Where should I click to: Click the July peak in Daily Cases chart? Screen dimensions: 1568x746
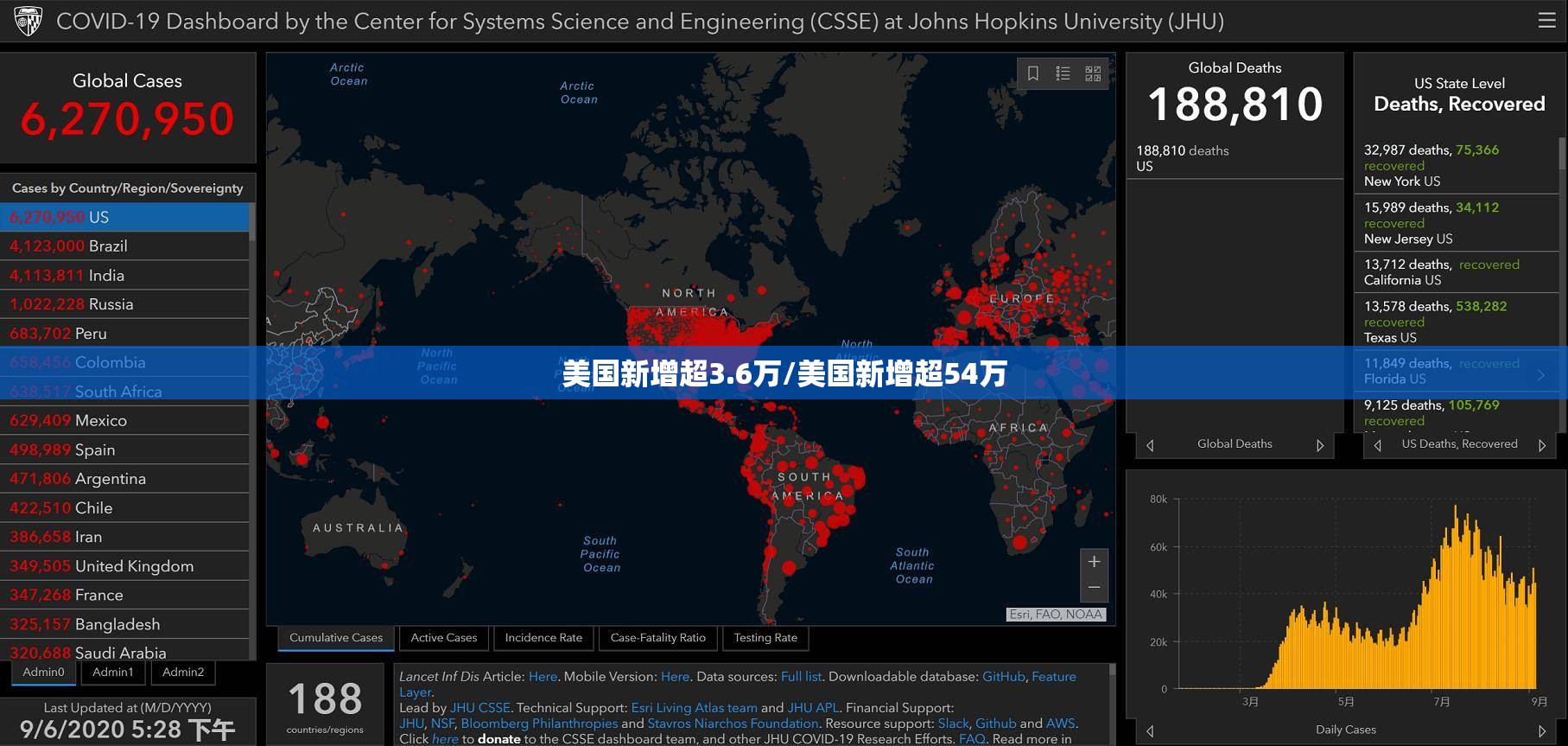coord(1456,596)
